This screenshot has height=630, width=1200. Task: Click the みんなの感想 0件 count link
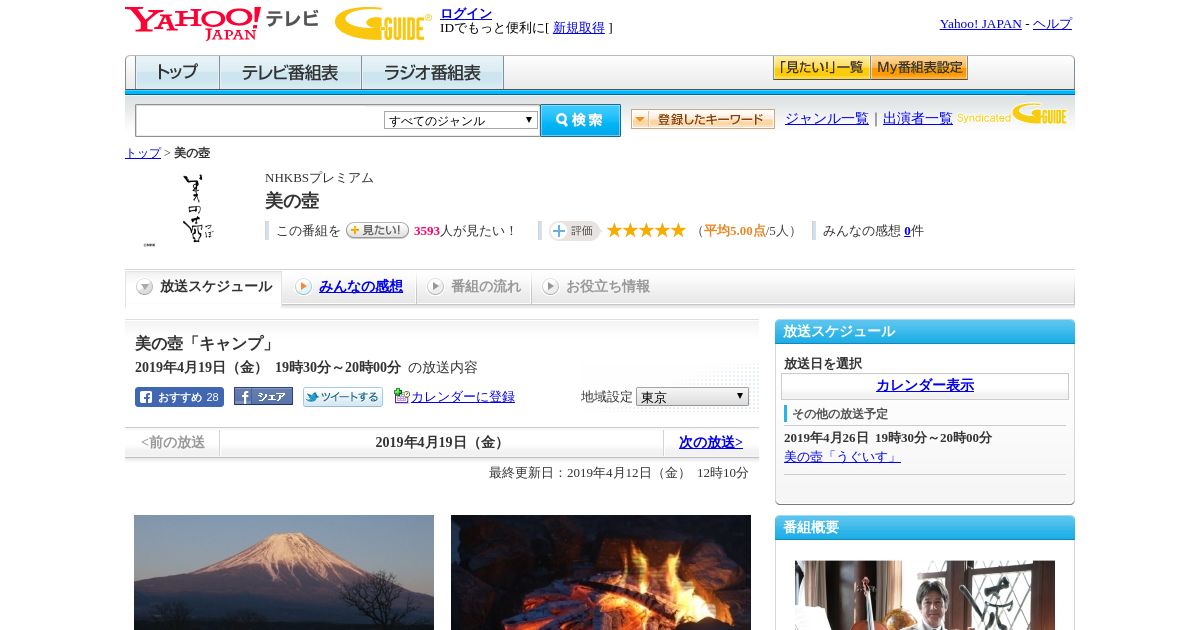(x=907, y=231)
